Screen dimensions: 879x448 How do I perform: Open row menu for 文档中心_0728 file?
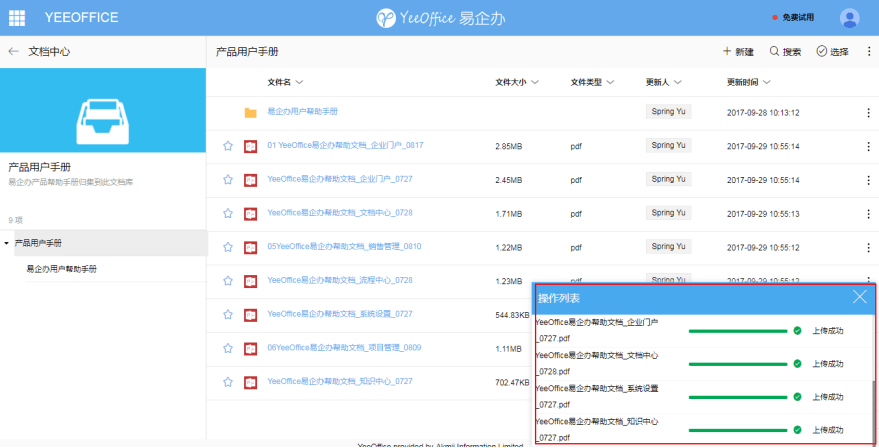pos(868,214)
